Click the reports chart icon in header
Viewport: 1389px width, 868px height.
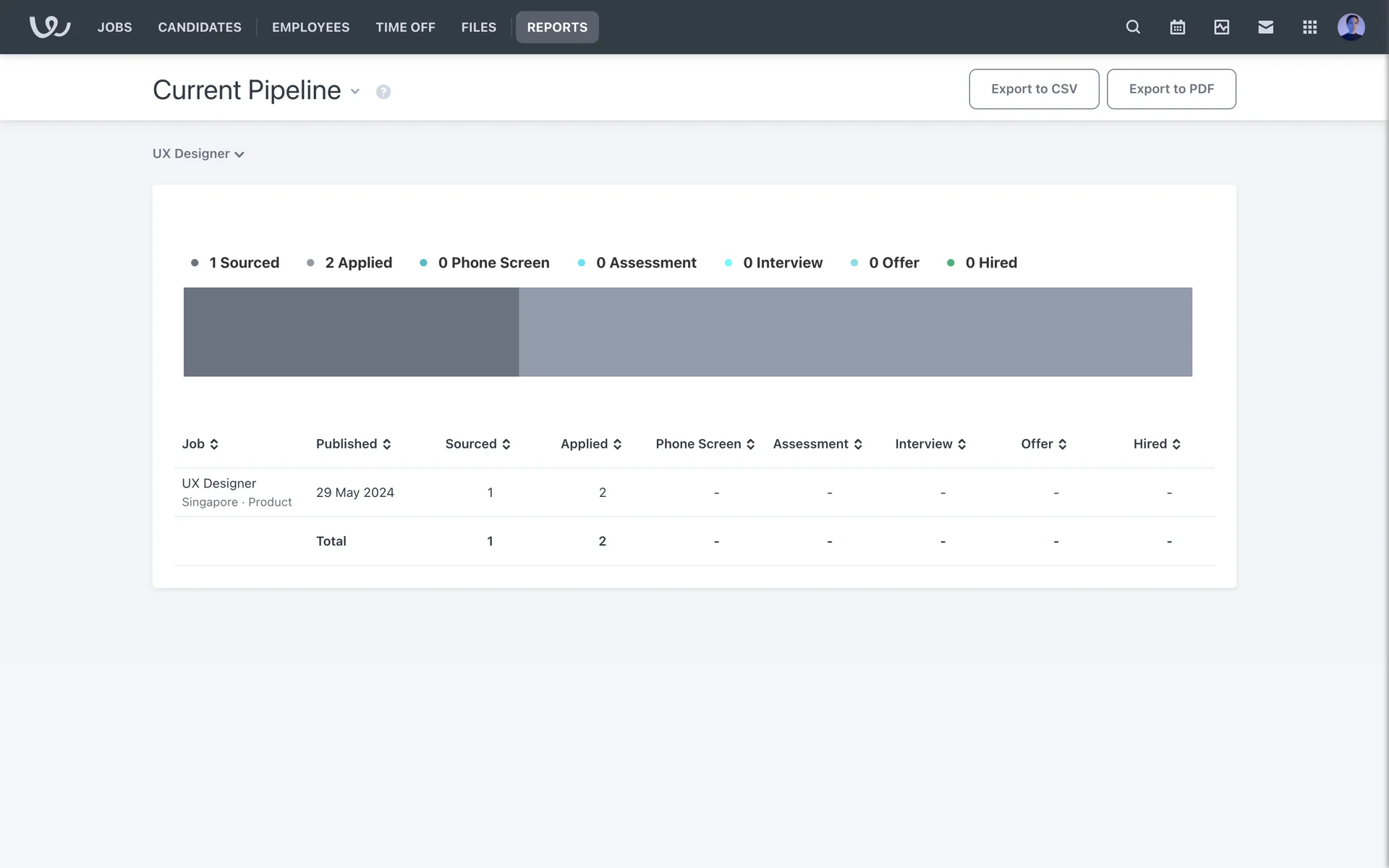pos(1221,27)
